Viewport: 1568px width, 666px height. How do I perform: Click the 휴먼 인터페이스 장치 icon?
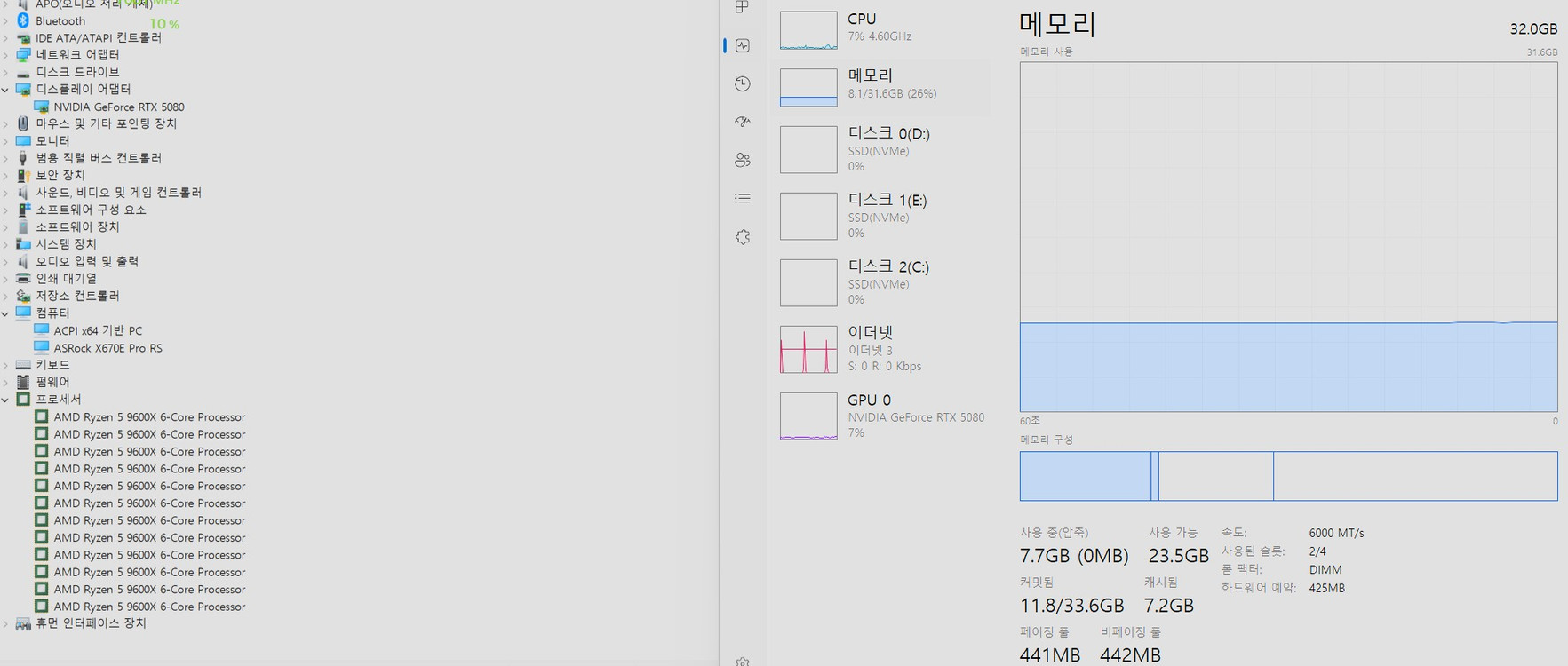23,623
